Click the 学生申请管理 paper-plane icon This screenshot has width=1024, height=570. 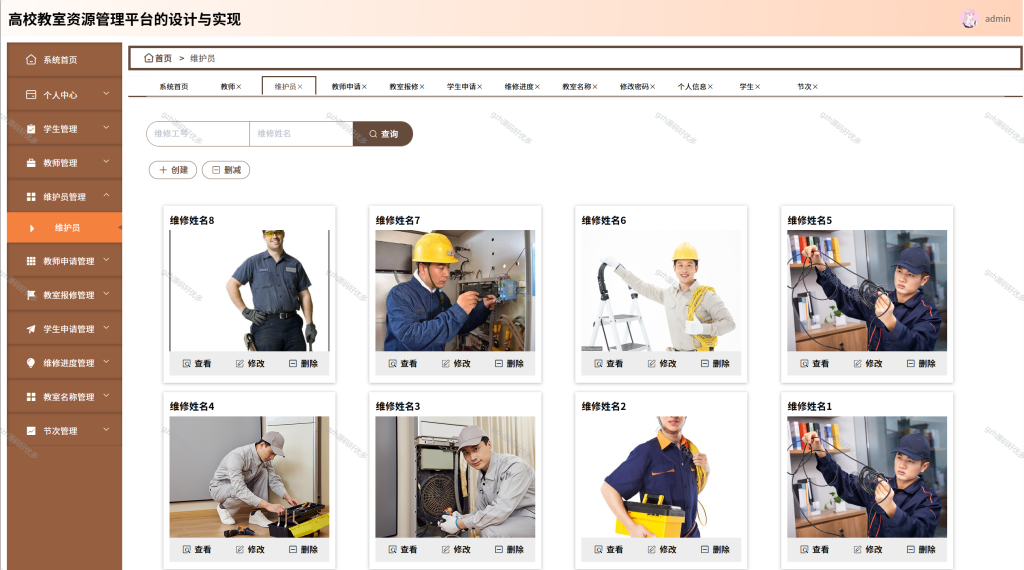31,328
